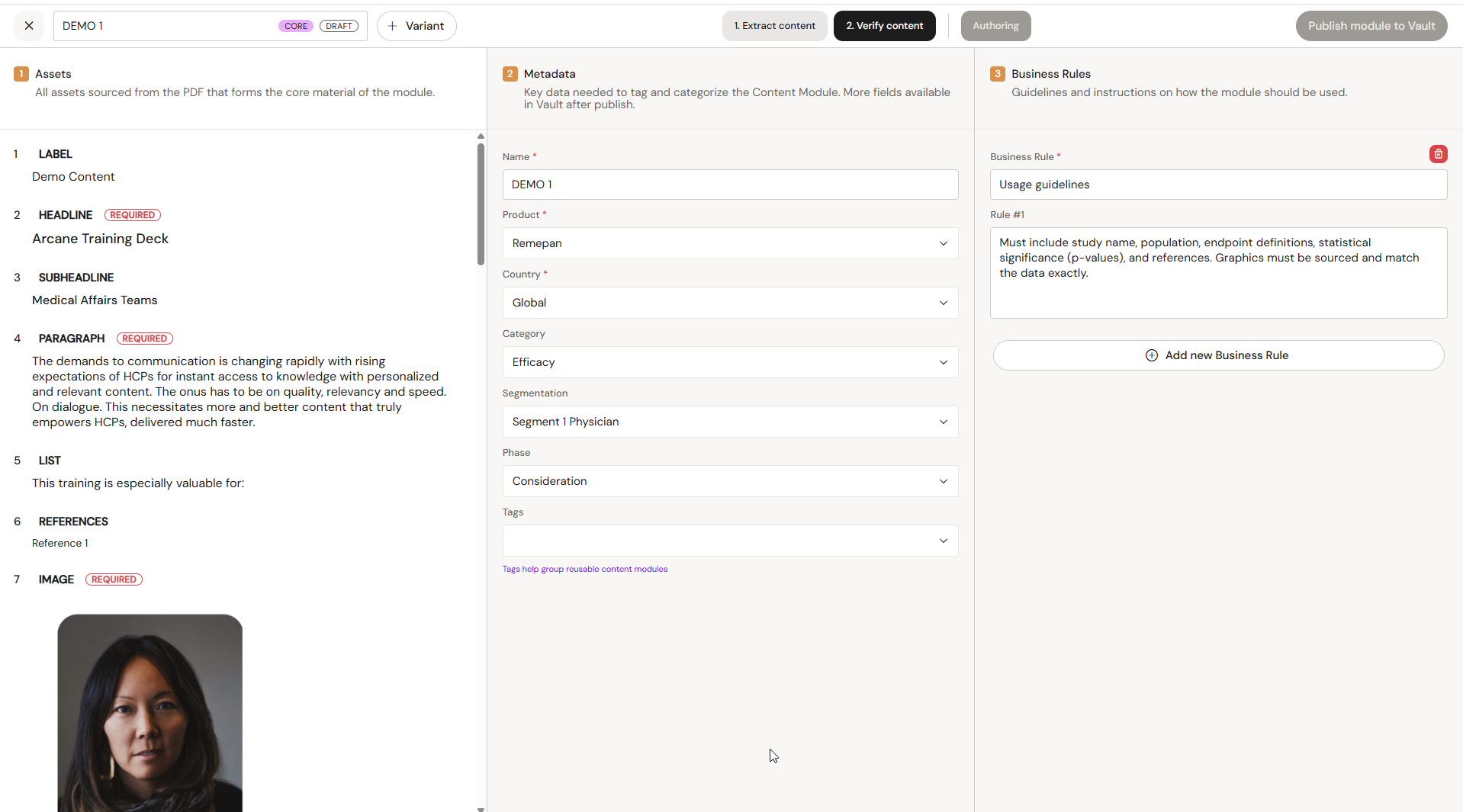Click the REQUIRED badge next to IMAGE
Screen dimensions: 1463x812
[x=114, y=579]
